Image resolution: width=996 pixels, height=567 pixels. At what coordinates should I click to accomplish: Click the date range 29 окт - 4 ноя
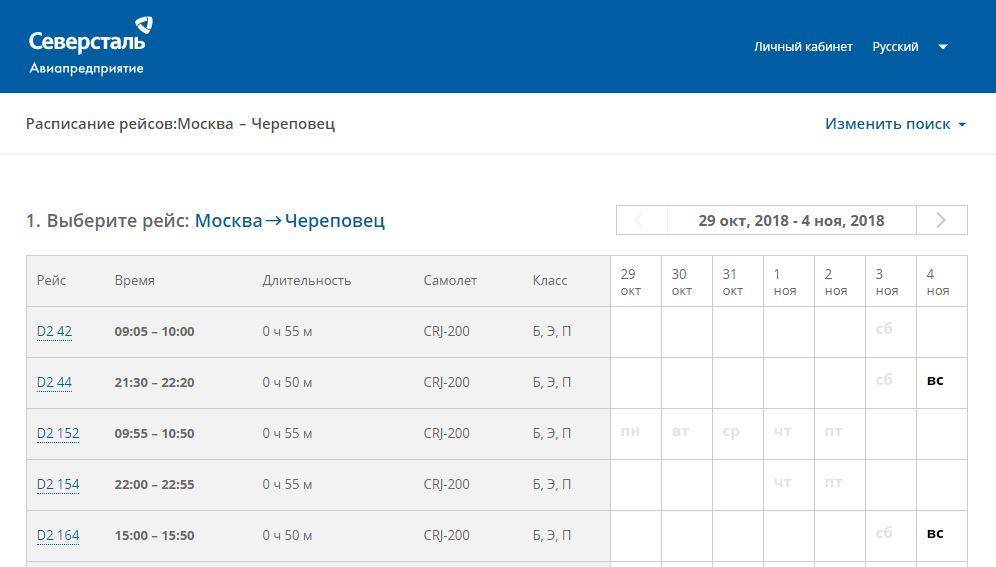[791, 220]
